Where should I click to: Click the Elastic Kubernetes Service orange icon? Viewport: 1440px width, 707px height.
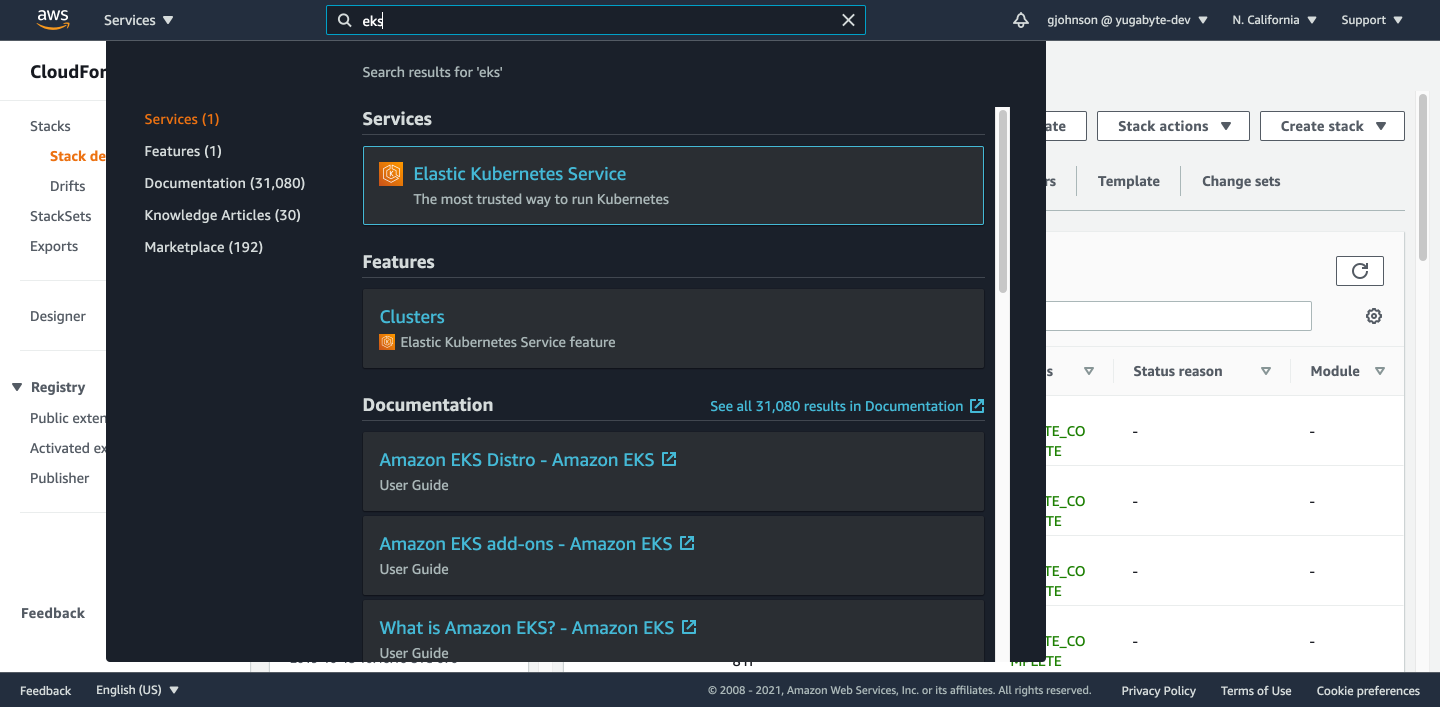point(391,174)
